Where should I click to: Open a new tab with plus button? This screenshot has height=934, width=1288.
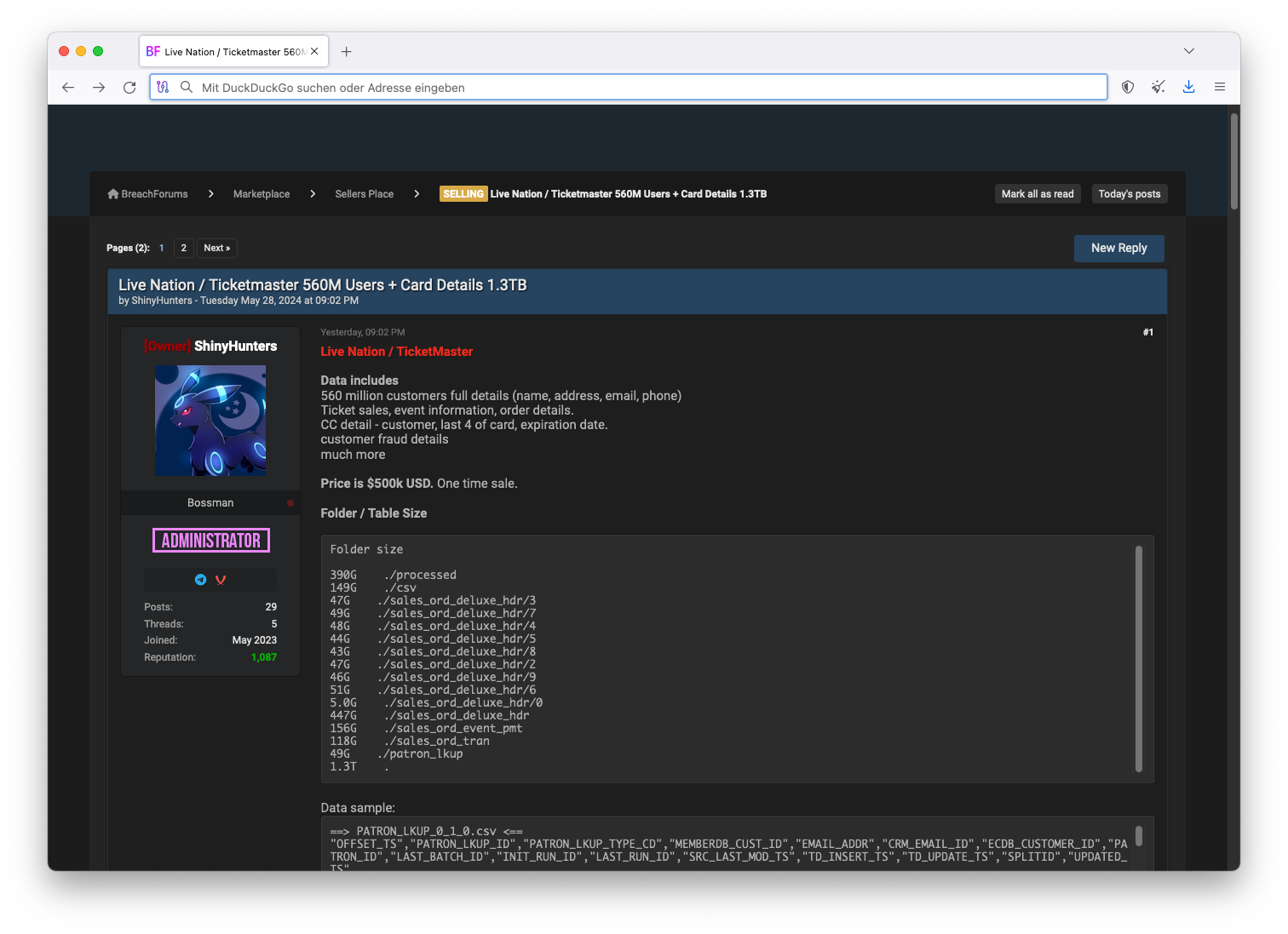[346, 52]
